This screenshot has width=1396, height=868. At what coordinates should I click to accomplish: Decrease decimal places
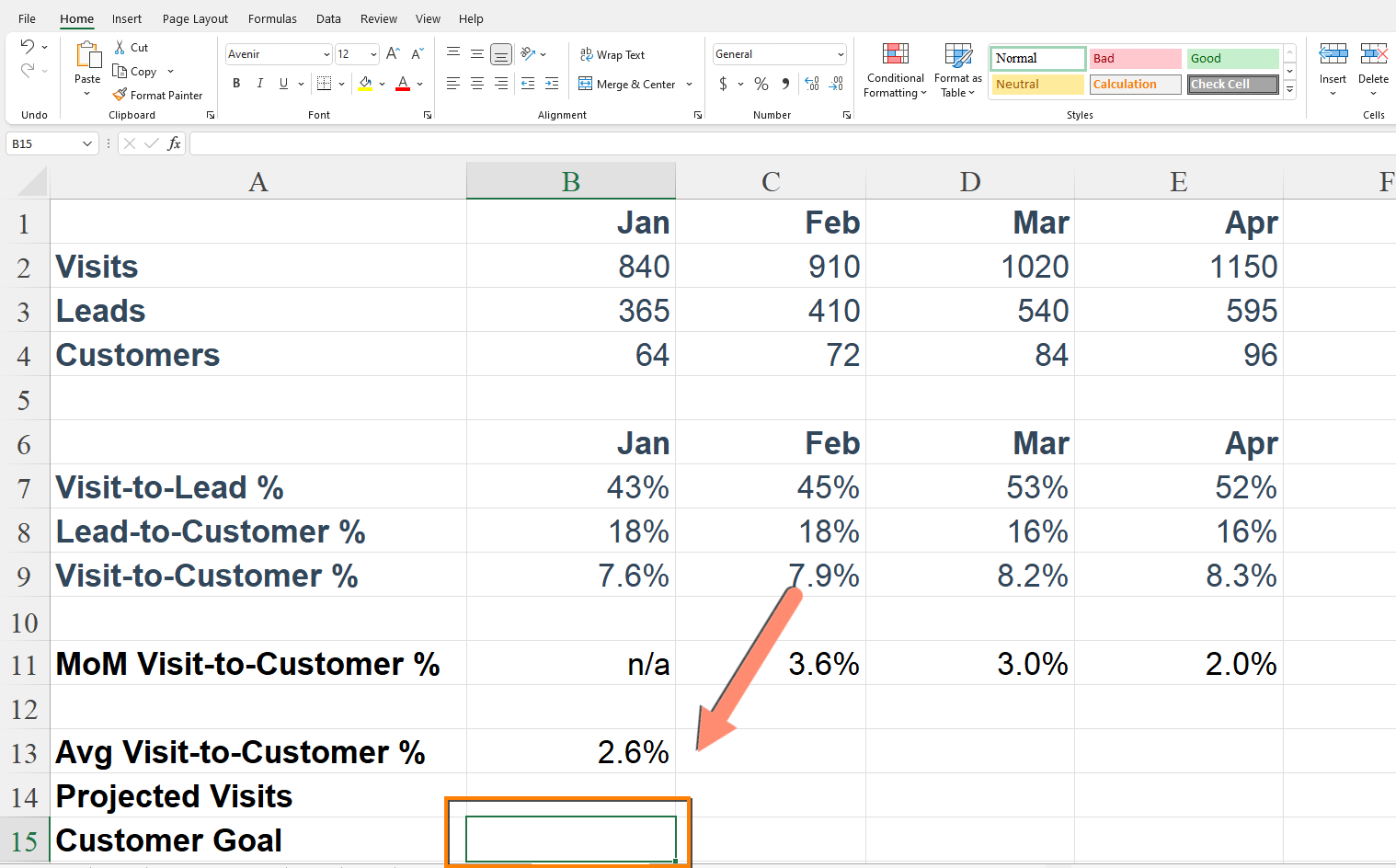(836, 84)
